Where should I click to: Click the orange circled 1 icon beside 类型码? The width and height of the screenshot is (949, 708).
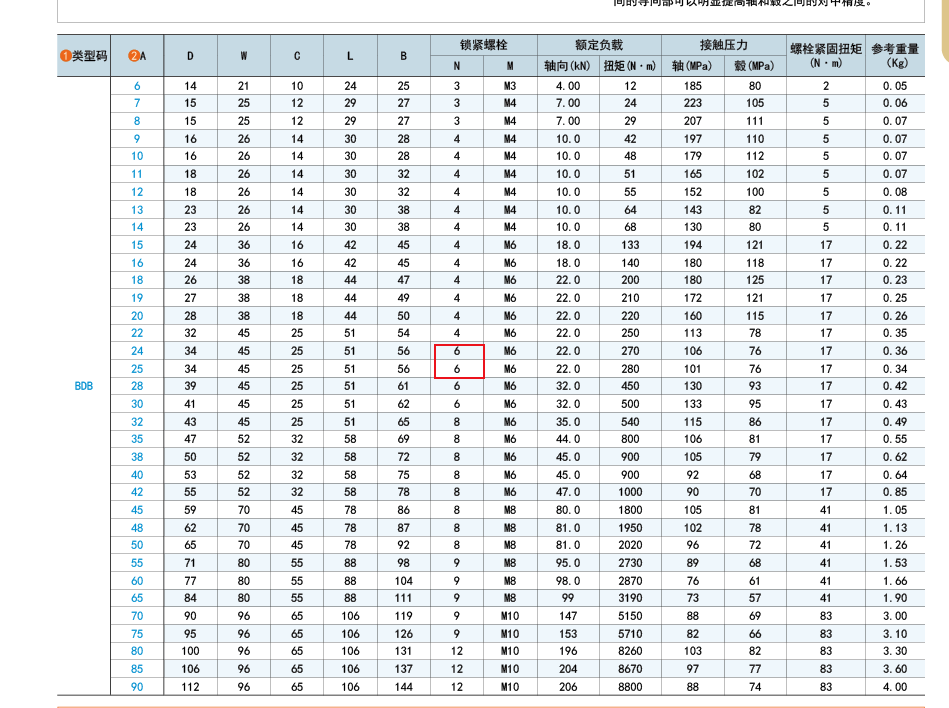click(x=65, y=56)
